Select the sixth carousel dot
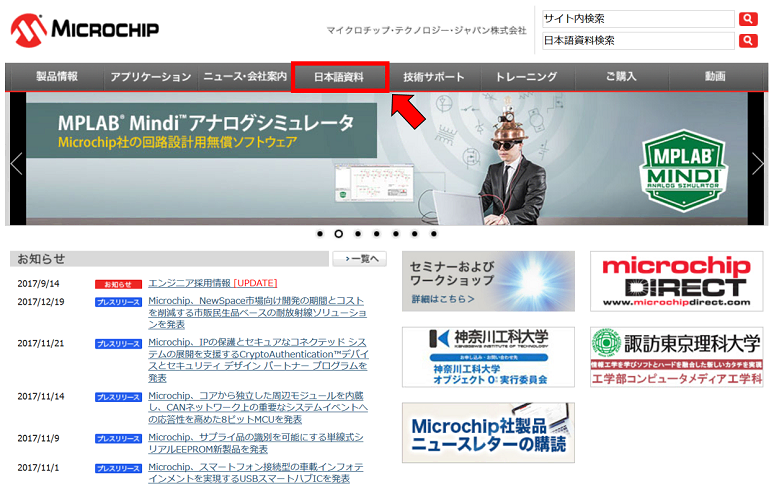774x488 pixels. pos(415,234)
